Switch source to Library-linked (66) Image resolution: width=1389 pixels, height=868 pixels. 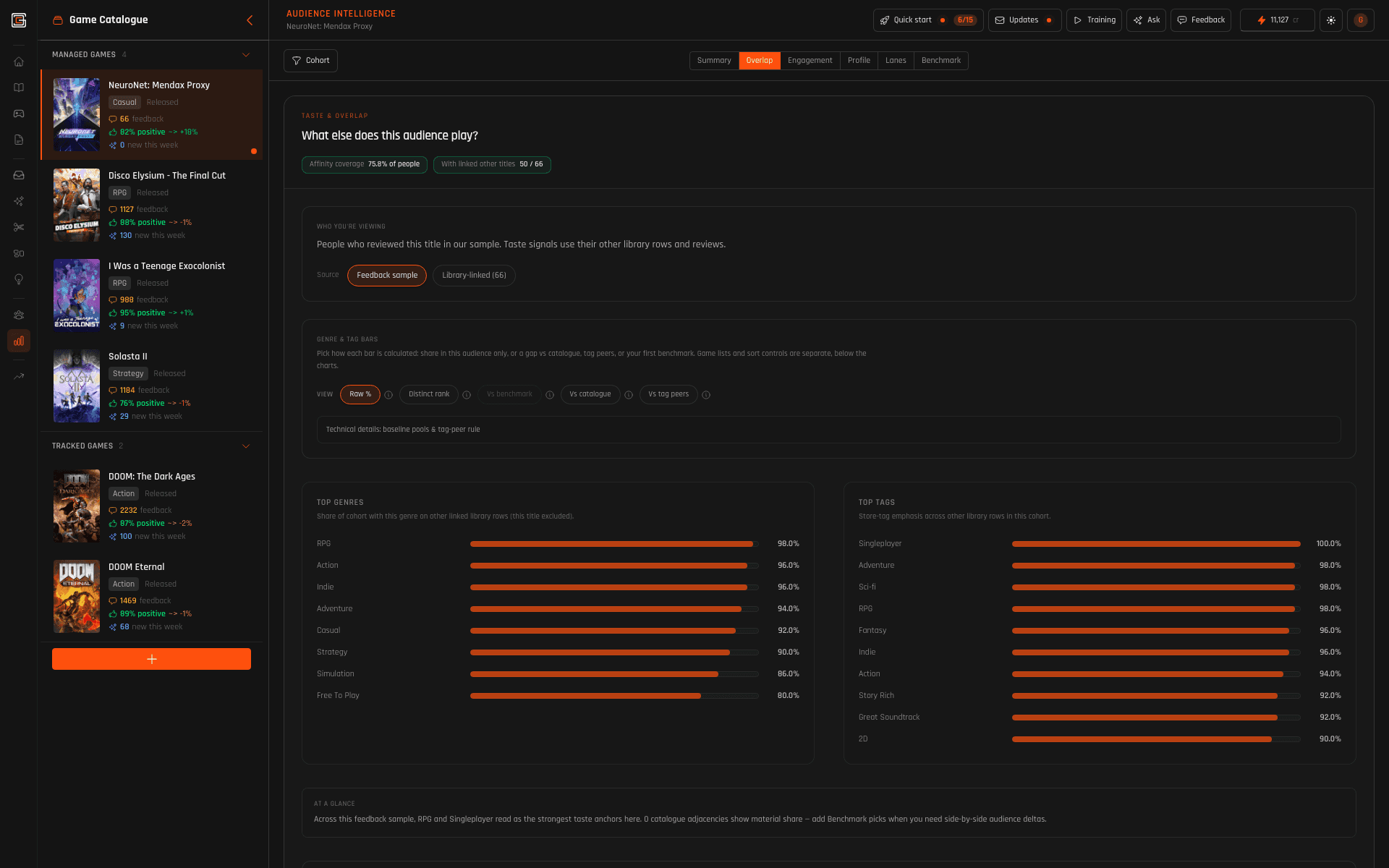(474, 276)
